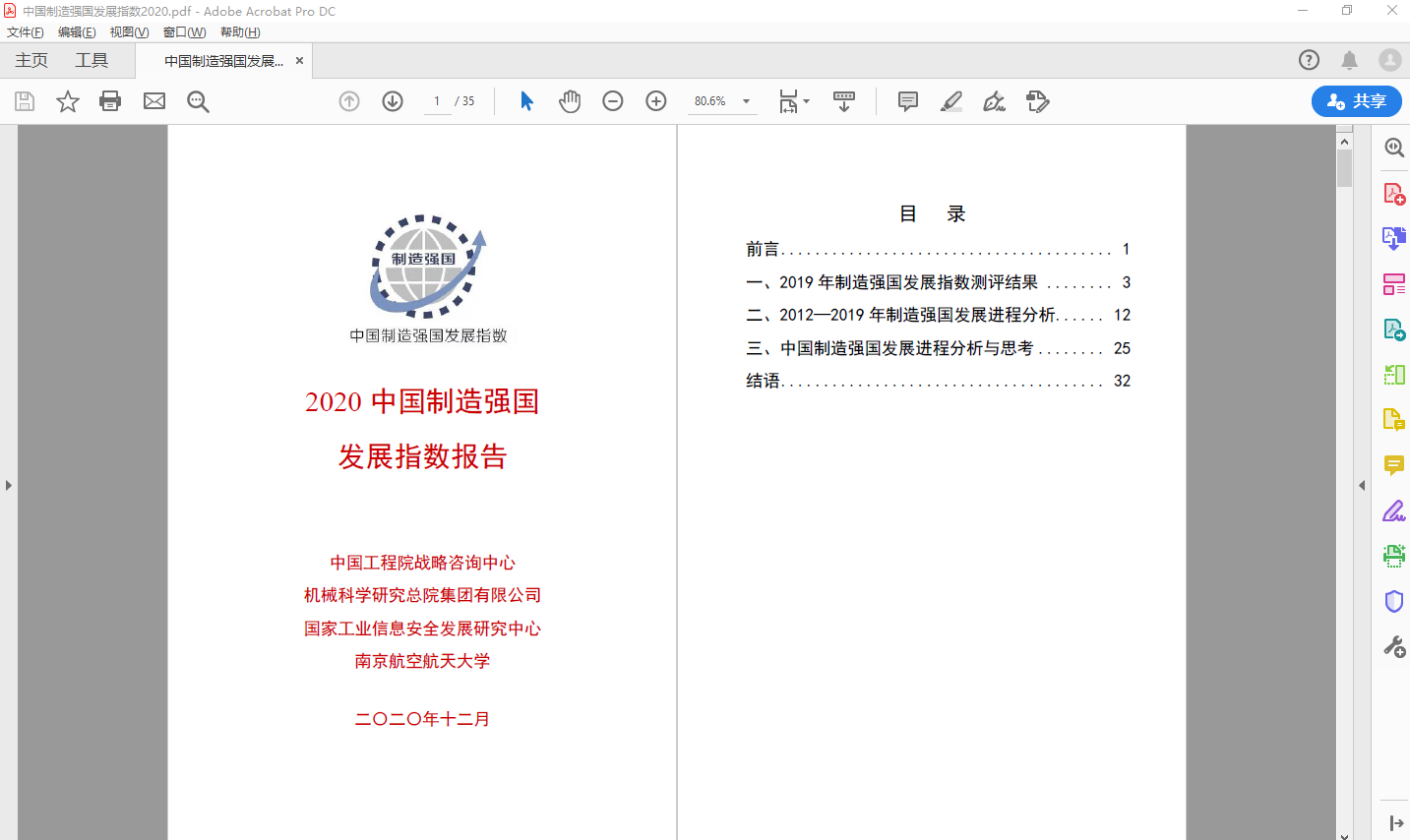This screenshot has width=1410, height=840.
Task: Click the 南京航空航天大学 text on cover
Action: tap(422, 661)
